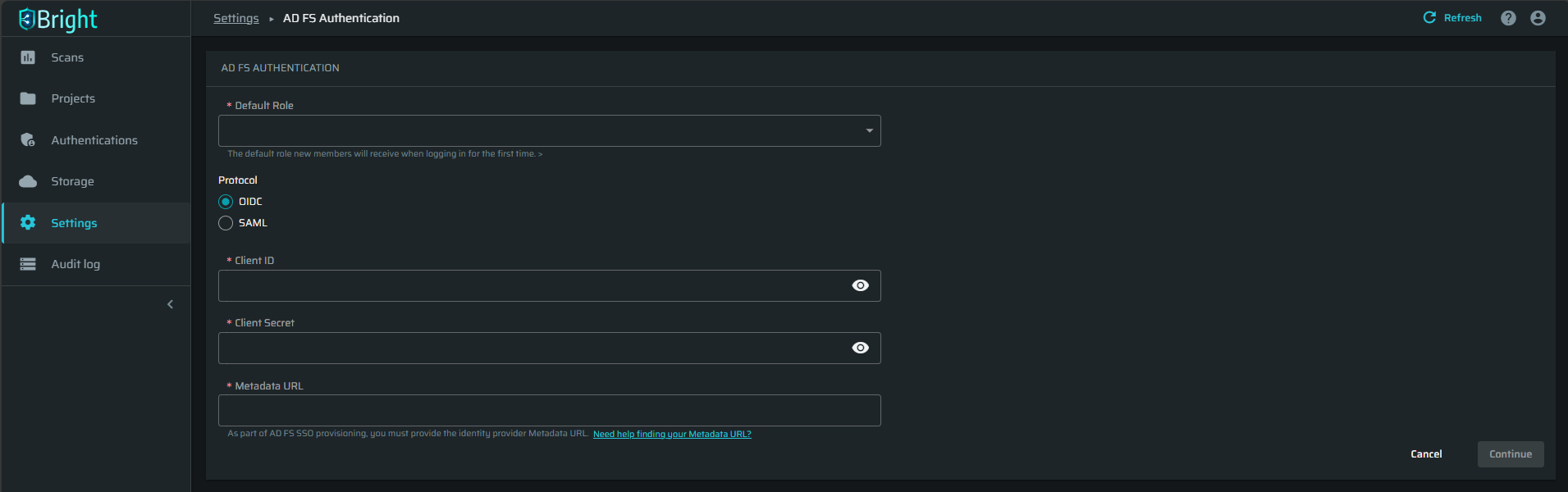Open the Default Role dropdown

coord(550,130)
